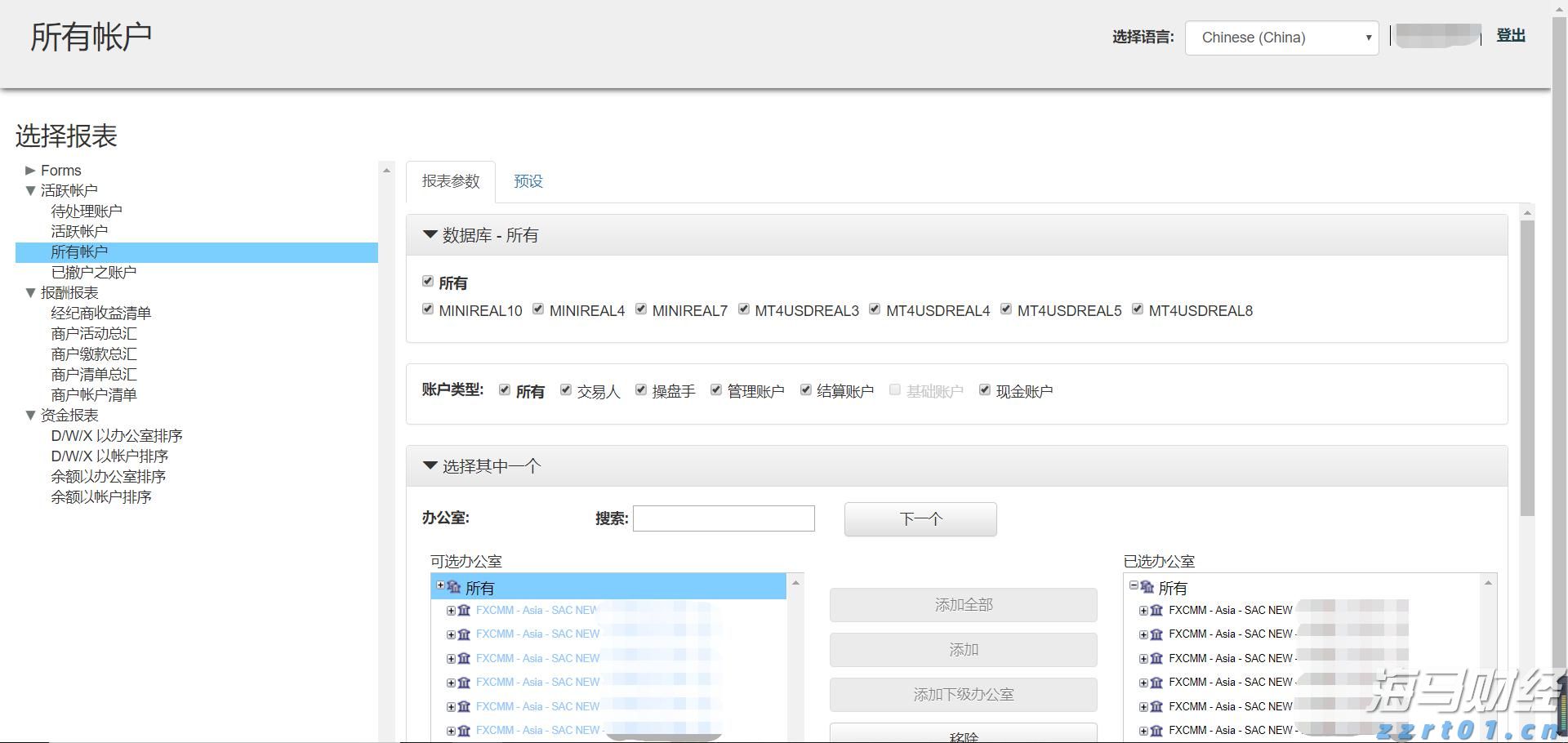The height and width of the screenshot is (743, 1568).
Task: Toggle the MINIREAL7 checkbox
Action: (640, 309)
